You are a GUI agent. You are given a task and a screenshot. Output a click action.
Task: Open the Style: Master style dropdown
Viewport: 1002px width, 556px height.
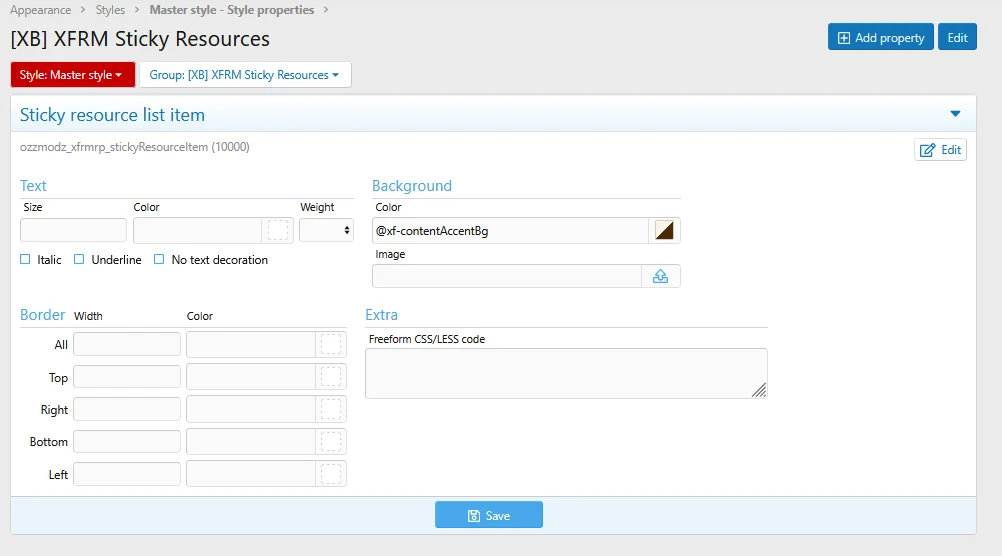pyautogui.click(x=71, y=75)
